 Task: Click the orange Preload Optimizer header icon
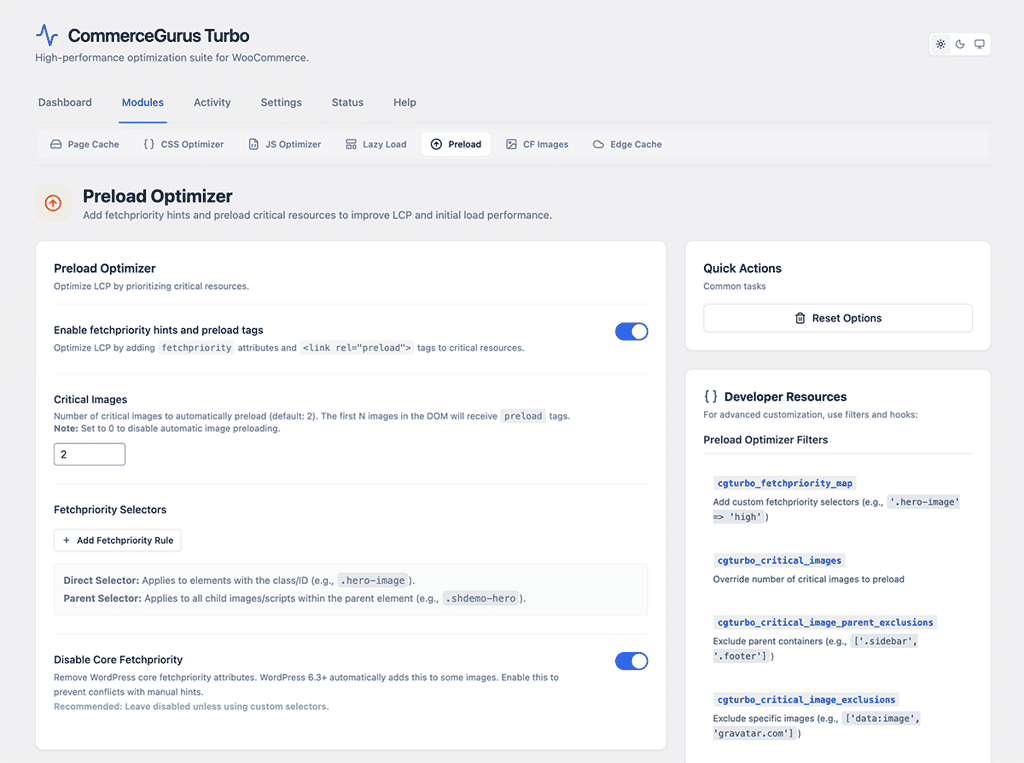click(53, 203)
